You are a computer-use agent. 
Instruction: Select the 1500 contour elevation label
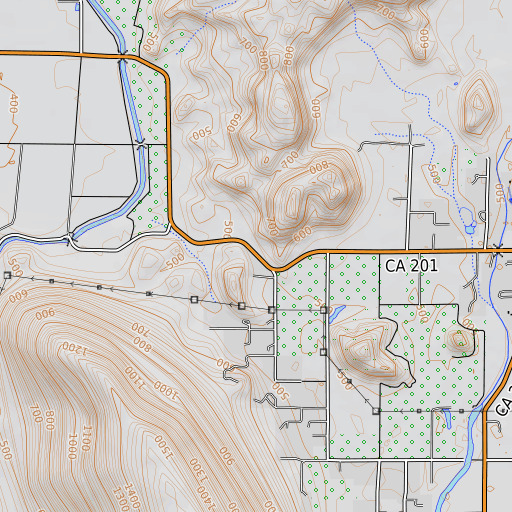pyautogui.click(x=164, y=447)
